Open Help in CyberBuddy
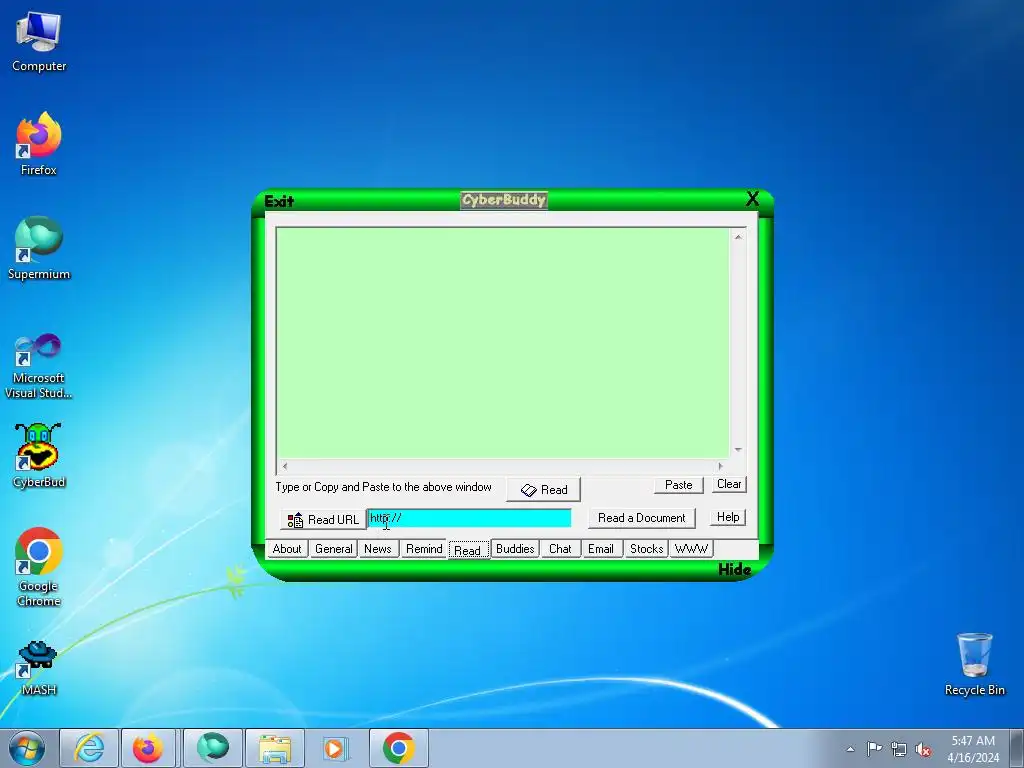 pyautogui.click(x=728, y=517)
